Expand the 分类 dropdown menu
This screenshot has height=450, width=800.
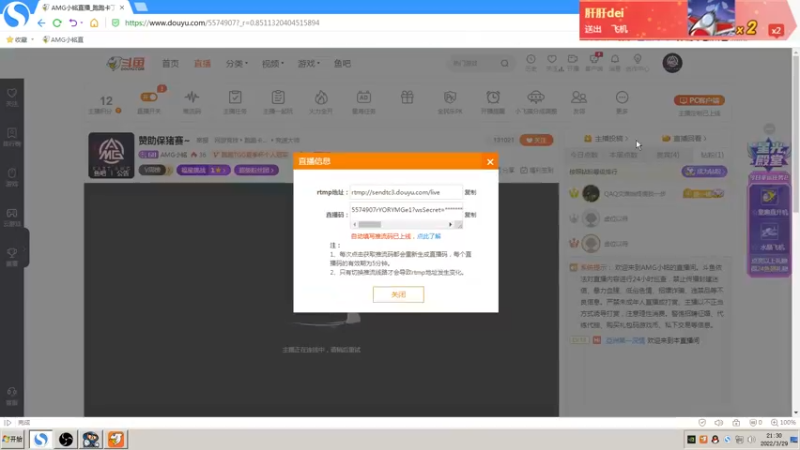236,64
